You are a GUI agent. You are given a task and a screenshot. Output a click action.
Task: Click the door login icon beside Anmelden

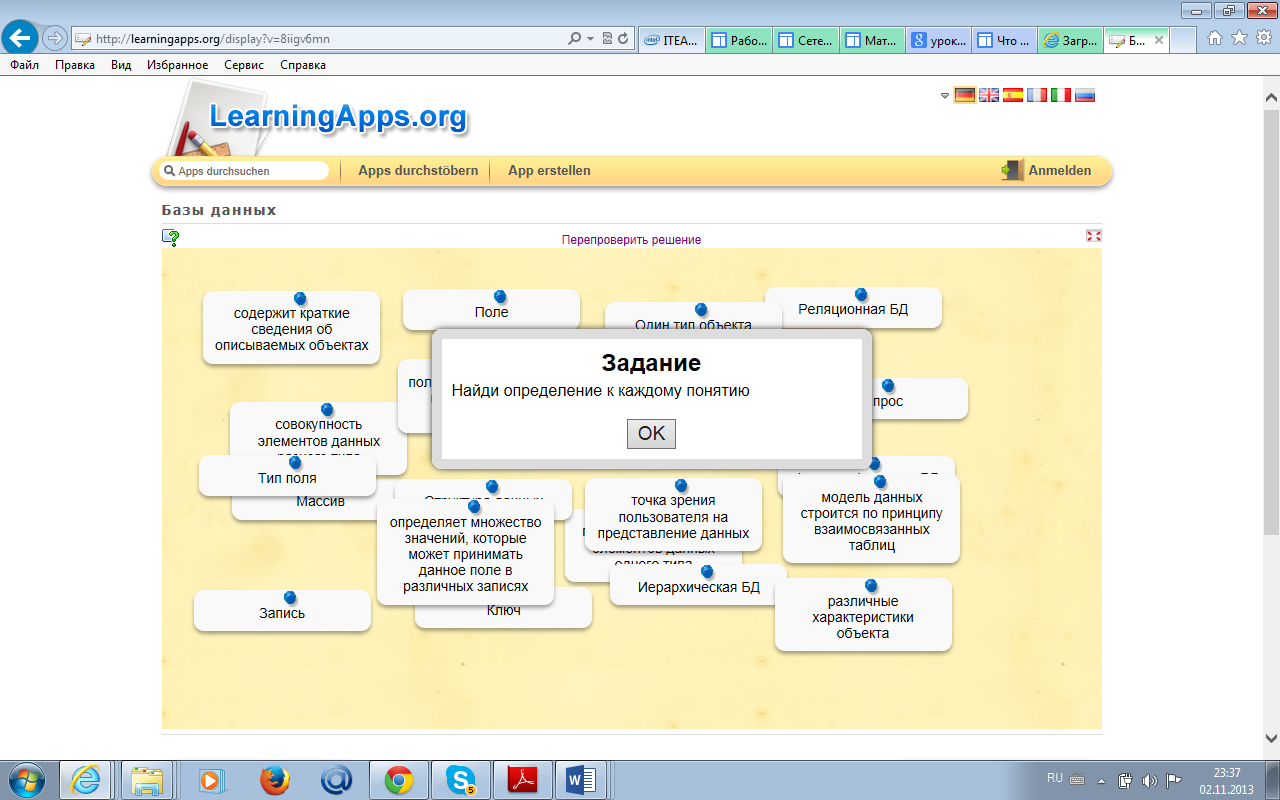click(1013, 170)
